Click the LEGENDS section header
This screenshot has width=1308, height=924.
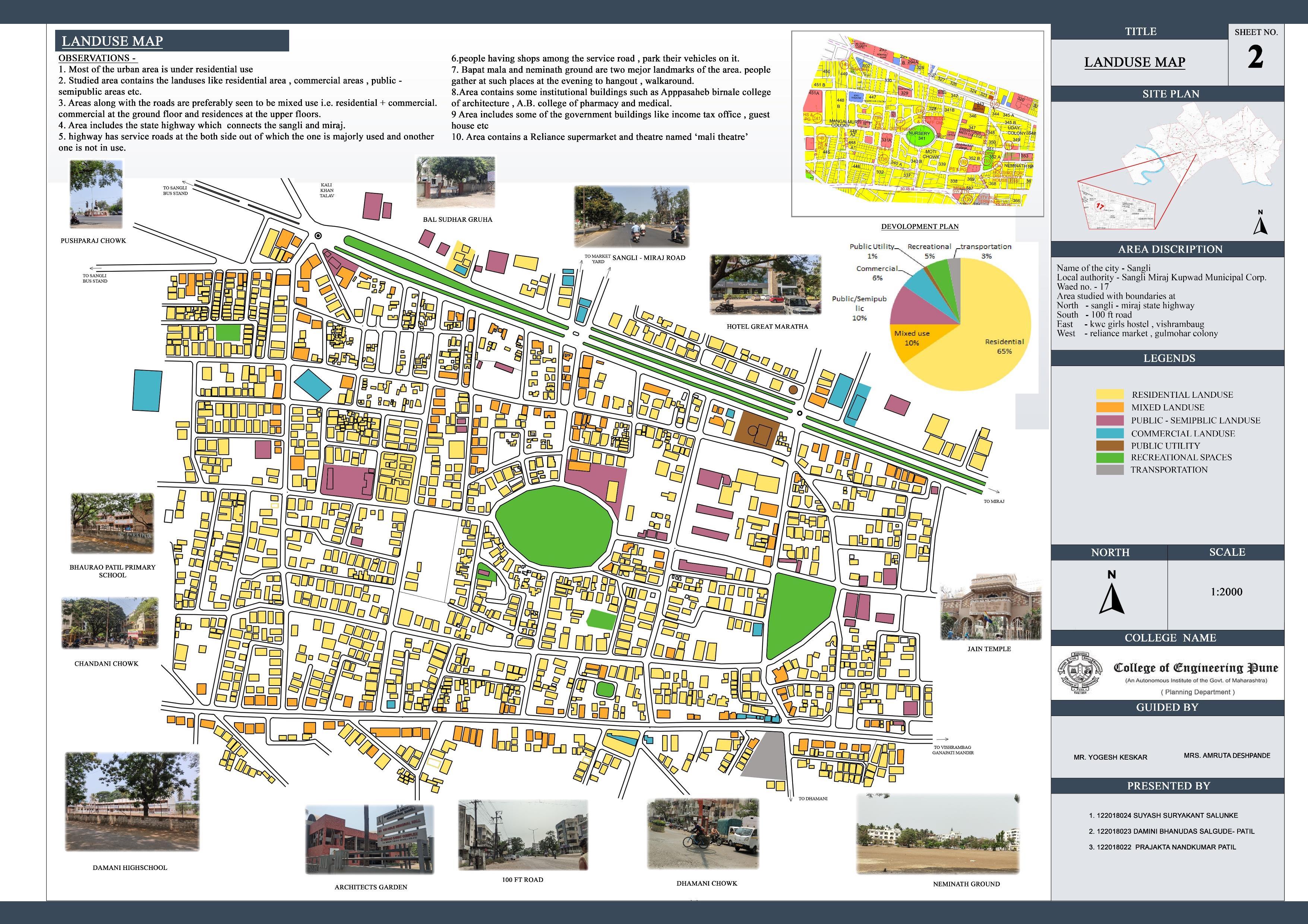(1169, 358)
